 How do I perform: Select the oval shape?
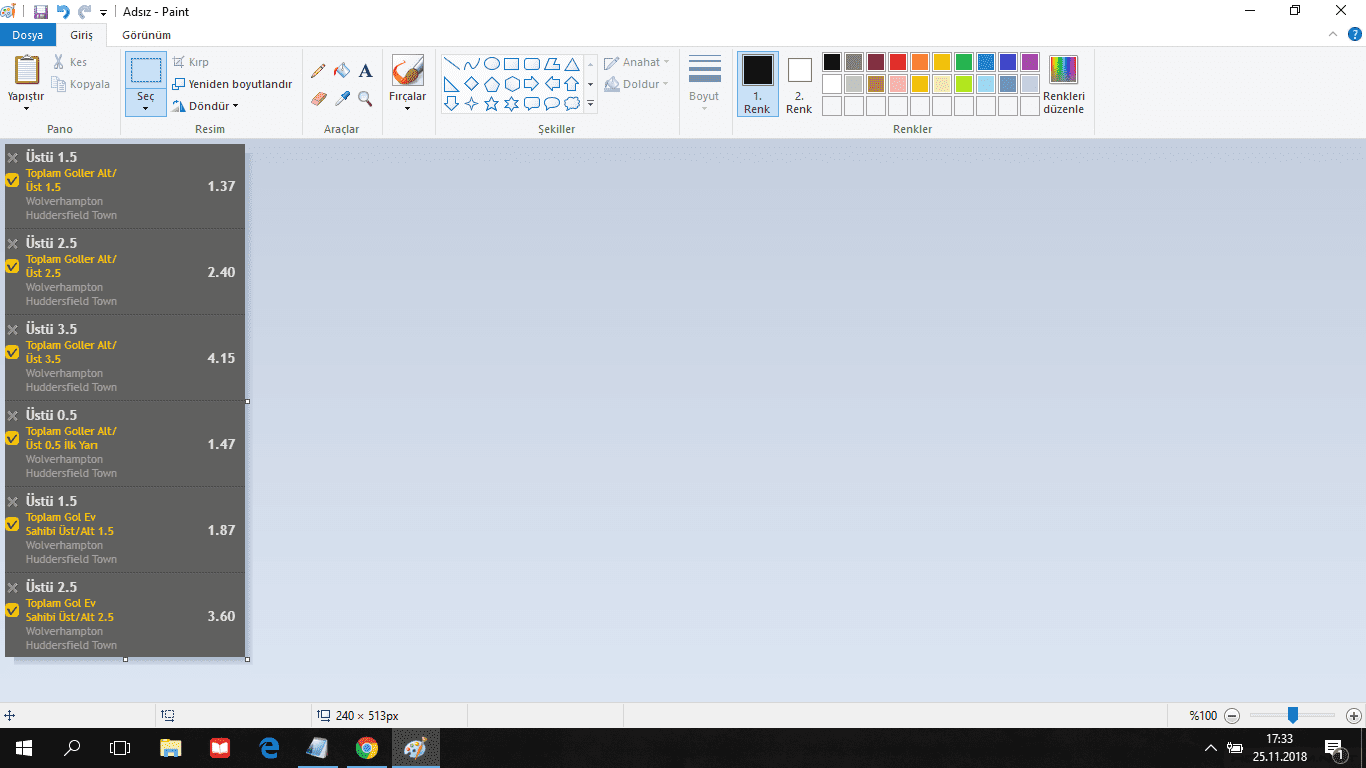[492, 64]
